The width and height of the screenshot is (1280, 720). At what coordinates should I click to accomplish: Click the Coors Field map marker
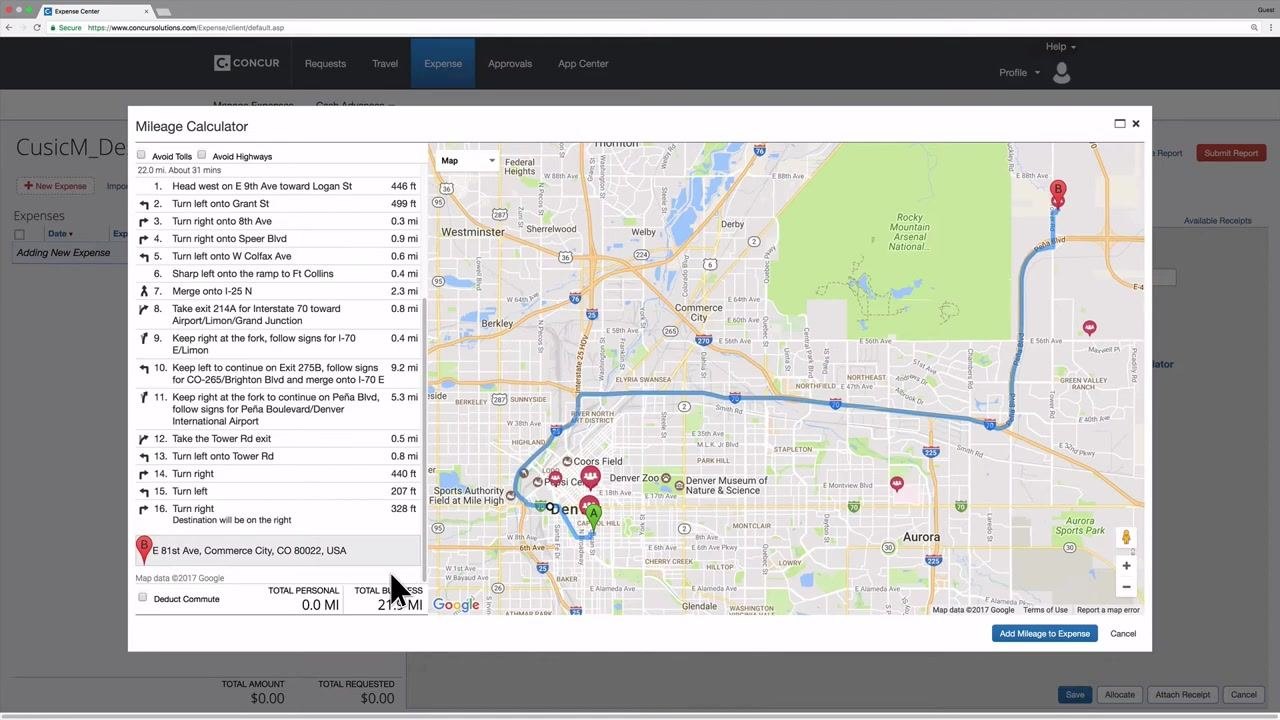(x=567, y=462)
